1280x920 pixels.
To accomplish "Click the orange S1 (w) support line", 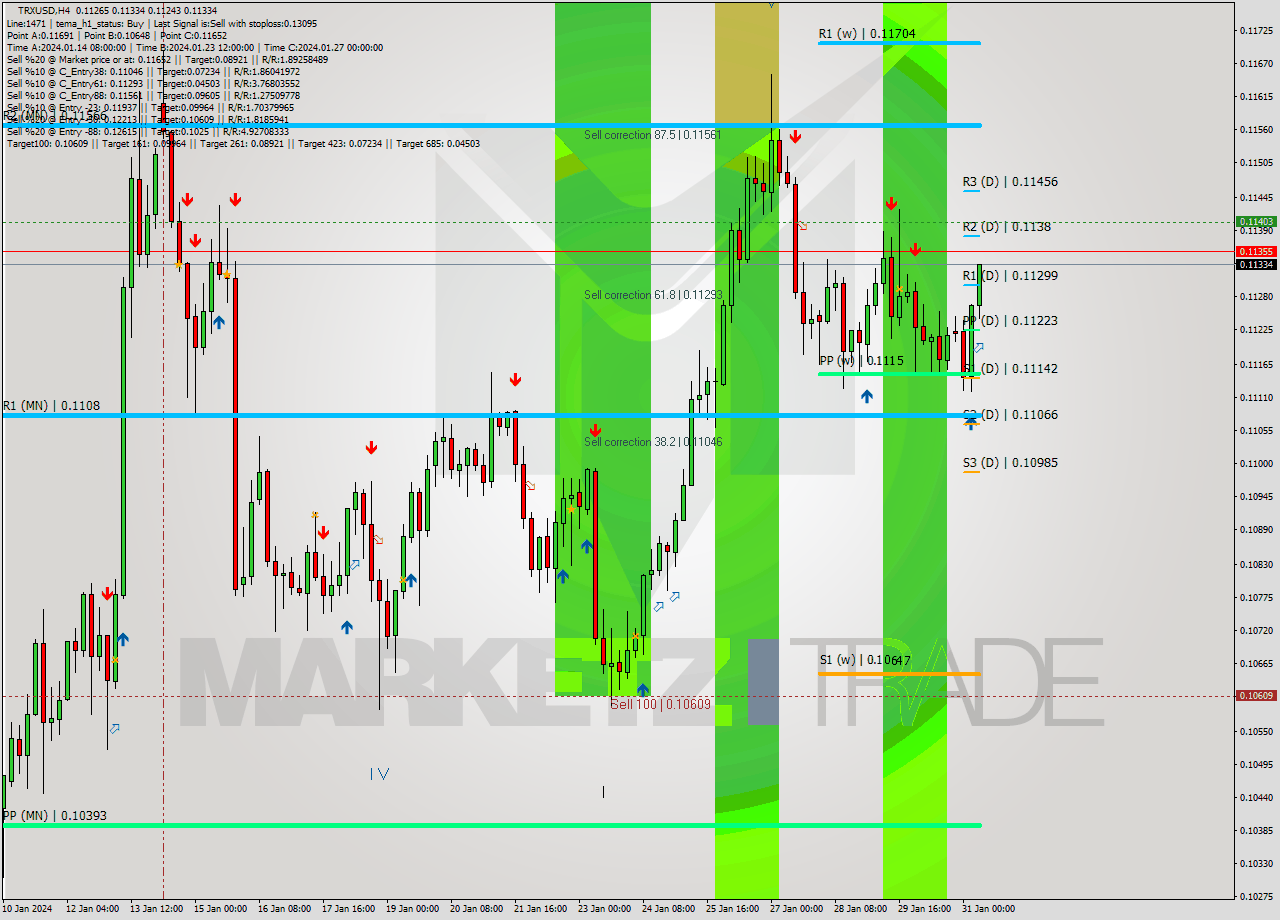I will pyautogui.click(x=898, y=674).
